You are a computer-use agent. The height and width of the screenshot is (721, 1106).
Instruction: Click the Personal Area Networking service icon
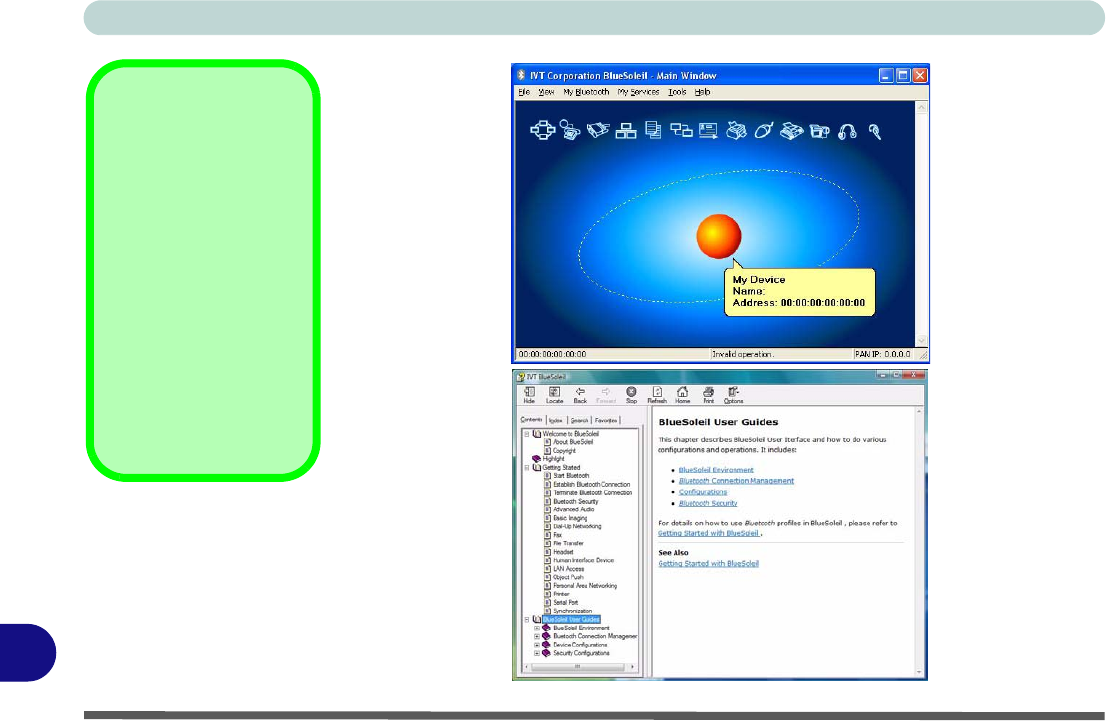(x=542, y=131)
